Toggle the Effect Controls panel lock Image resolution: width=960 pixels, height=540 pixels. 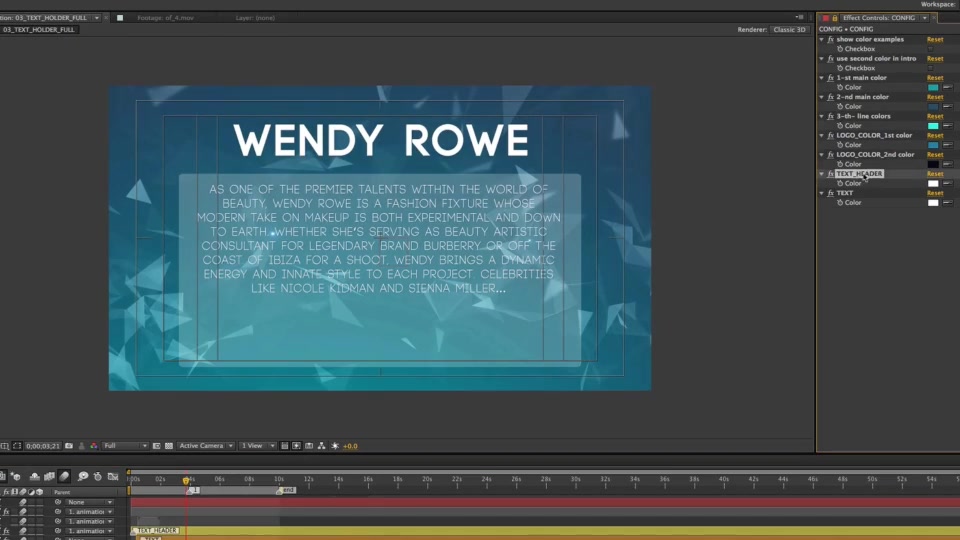[x=834, y=18]
